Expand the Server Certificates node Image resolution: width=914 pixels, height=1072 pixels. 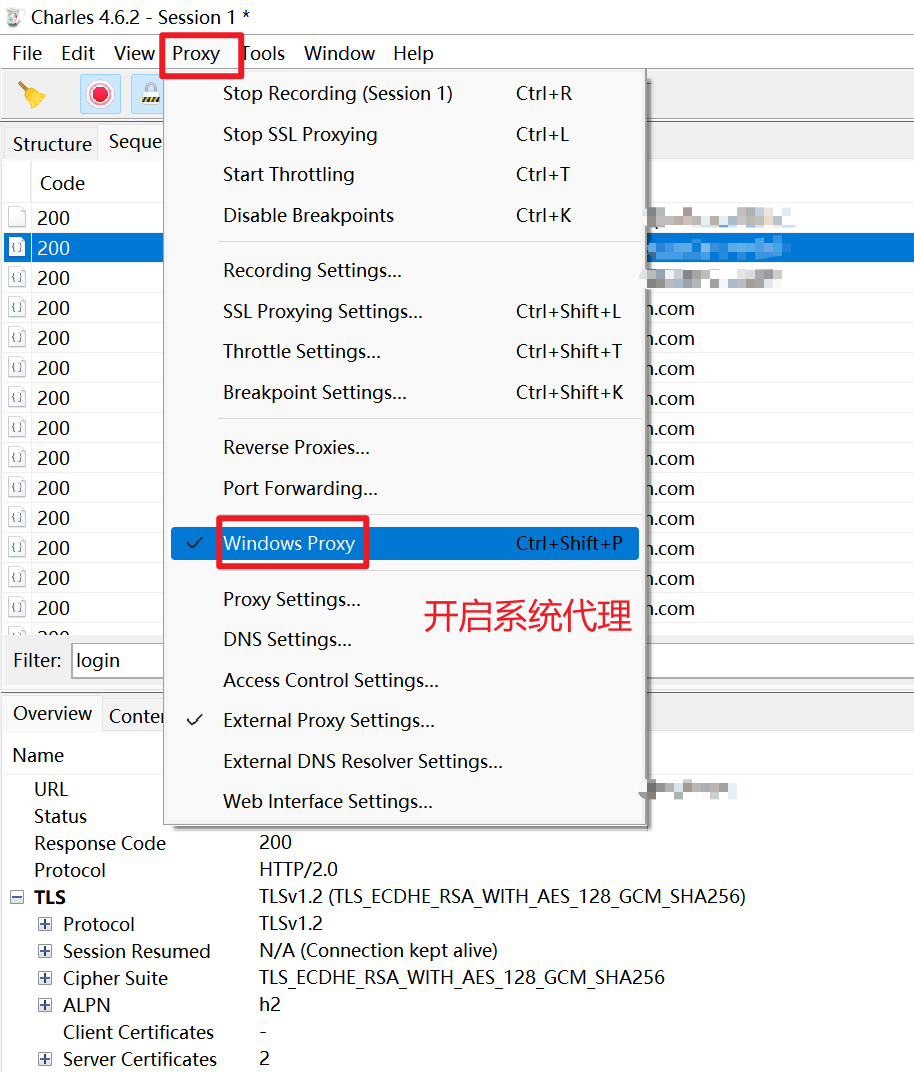pos(44,1059)
